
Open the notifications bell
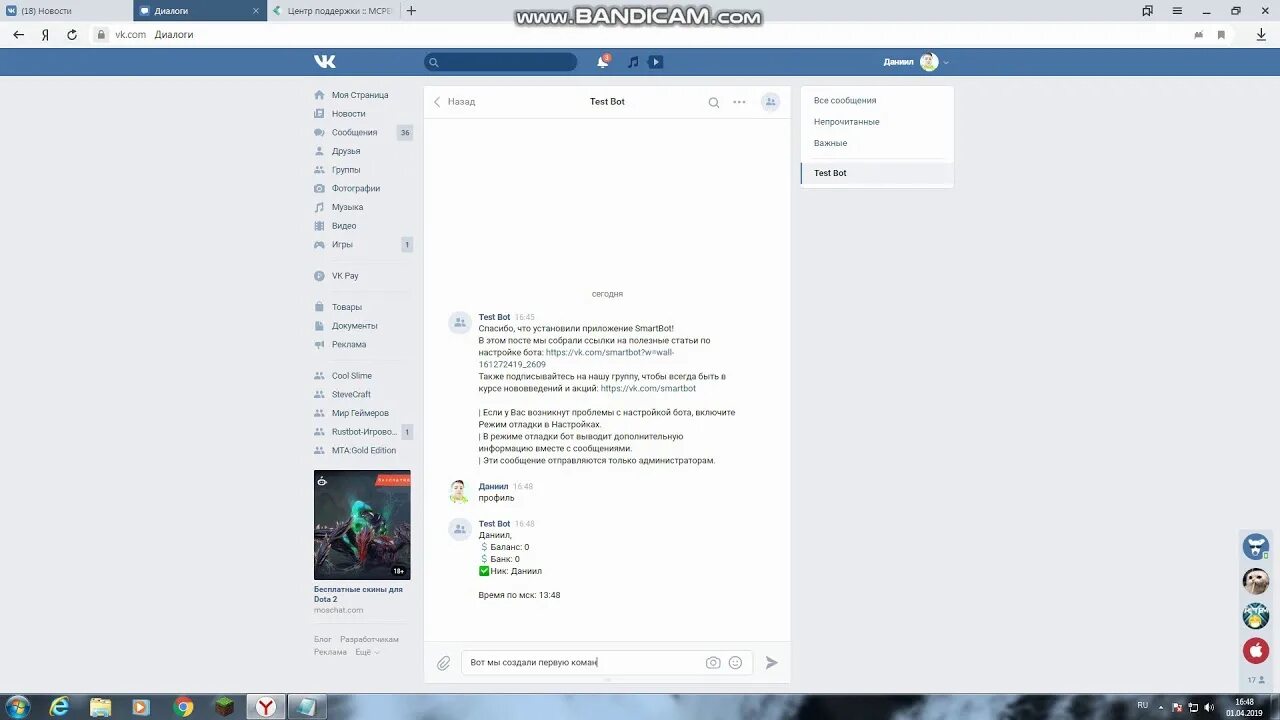(602, 62)
